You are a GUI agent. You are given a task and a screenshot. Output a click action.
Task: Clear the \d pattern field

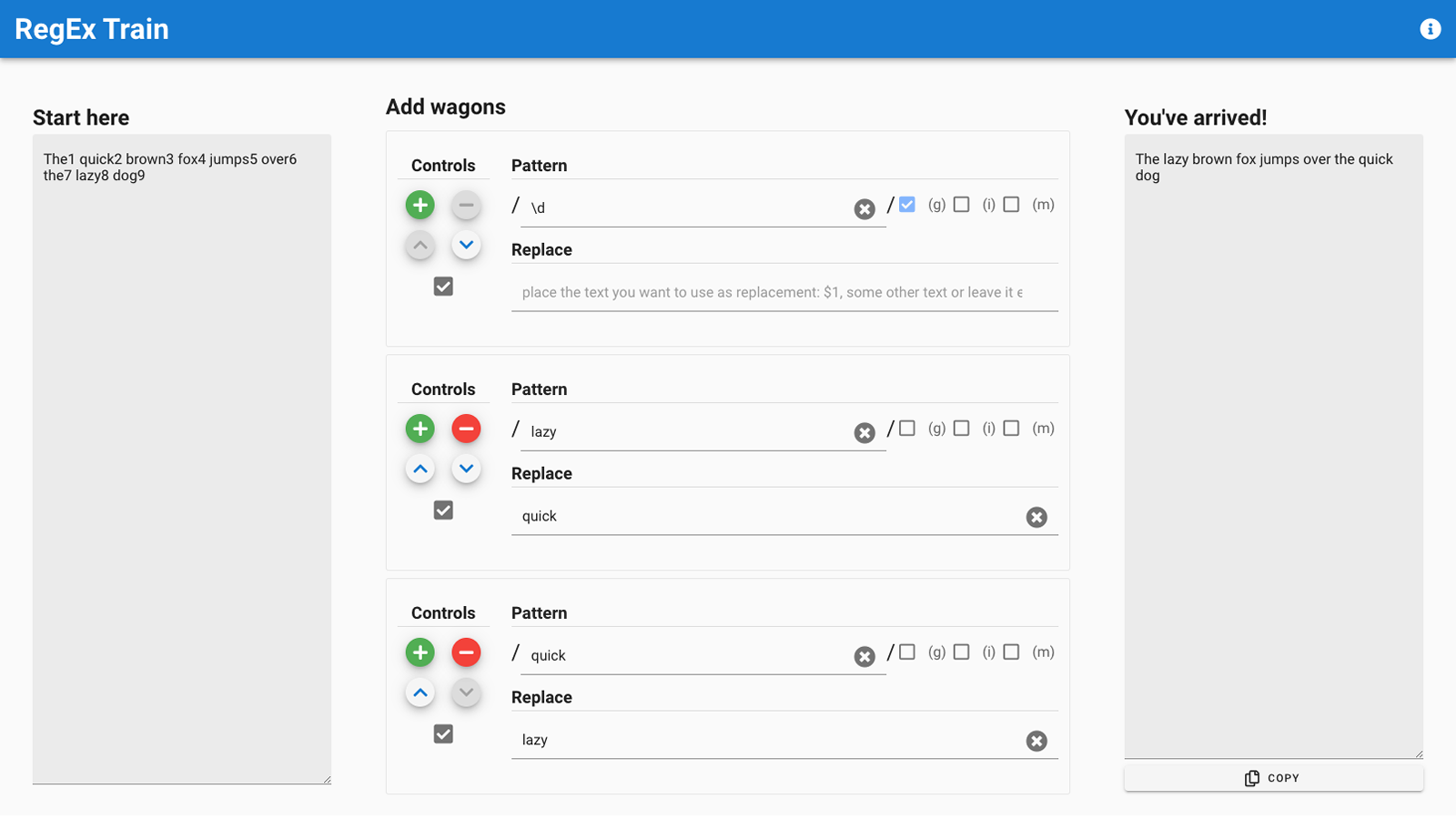[x=864, y=209]
